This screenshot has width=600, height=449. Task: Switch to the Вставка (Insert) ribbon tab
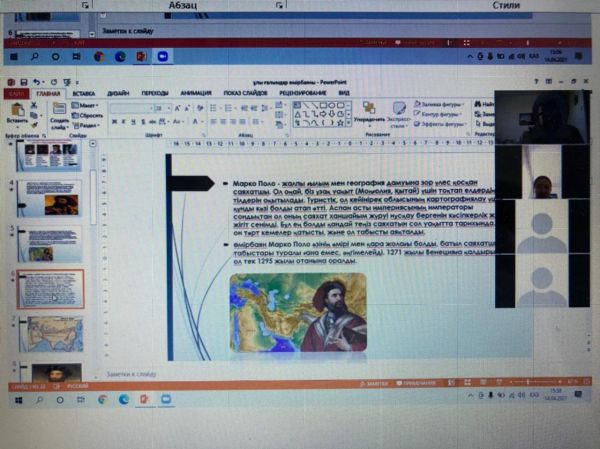(x=84, y=93)
